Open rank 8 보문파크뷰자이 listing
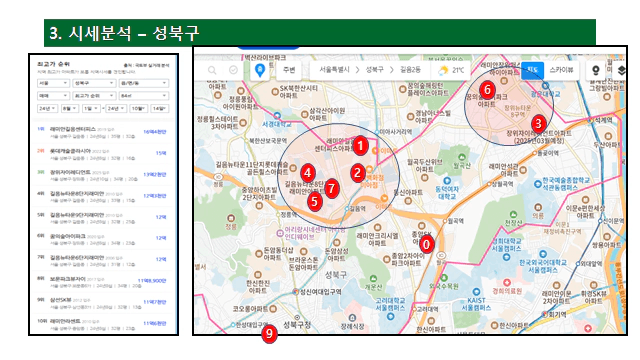Image resolution: width=640 pixels, height=360 pixels. point(102,282)
